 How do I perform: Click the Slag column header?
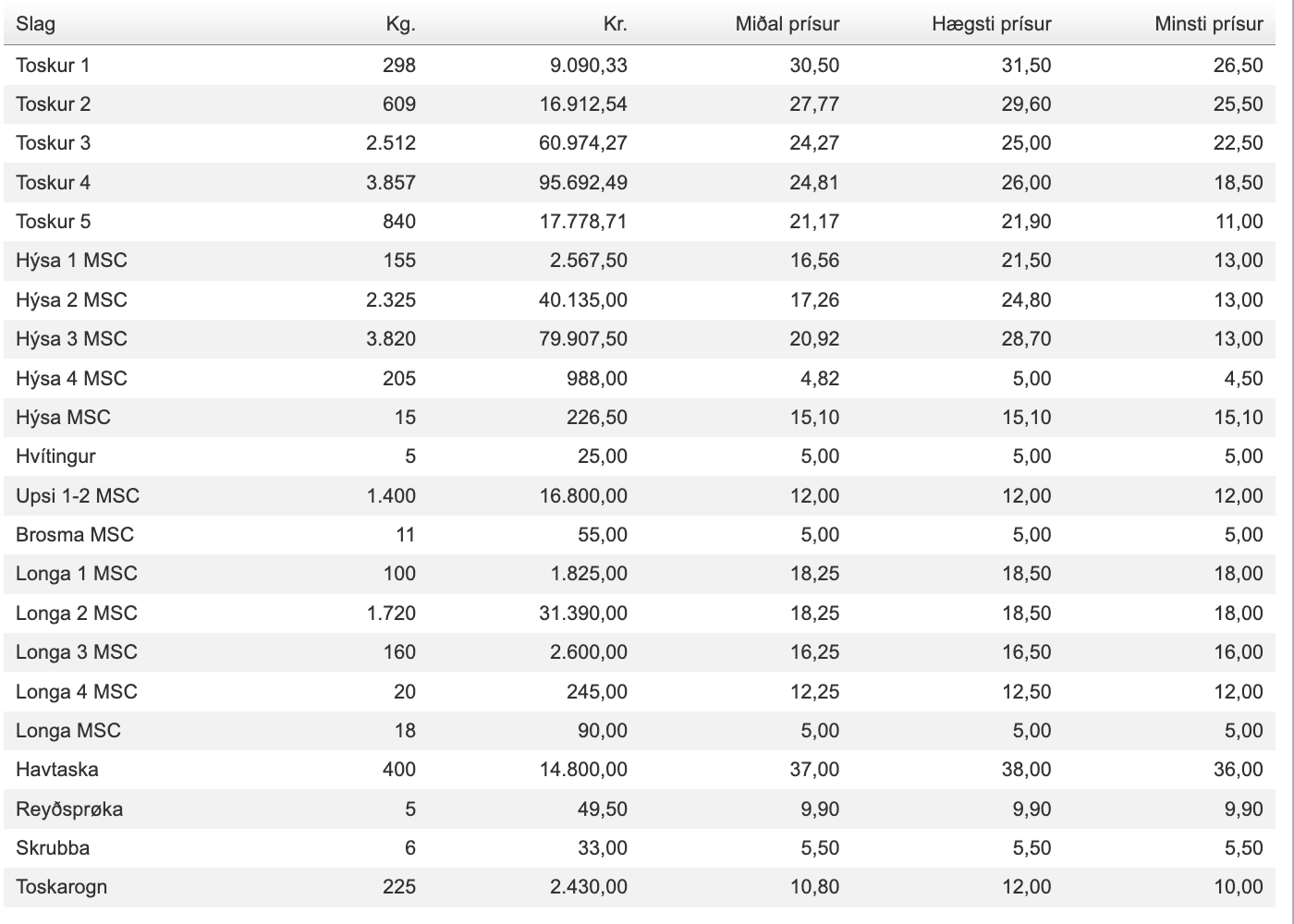pyautogui.click(x=36, y=24)
